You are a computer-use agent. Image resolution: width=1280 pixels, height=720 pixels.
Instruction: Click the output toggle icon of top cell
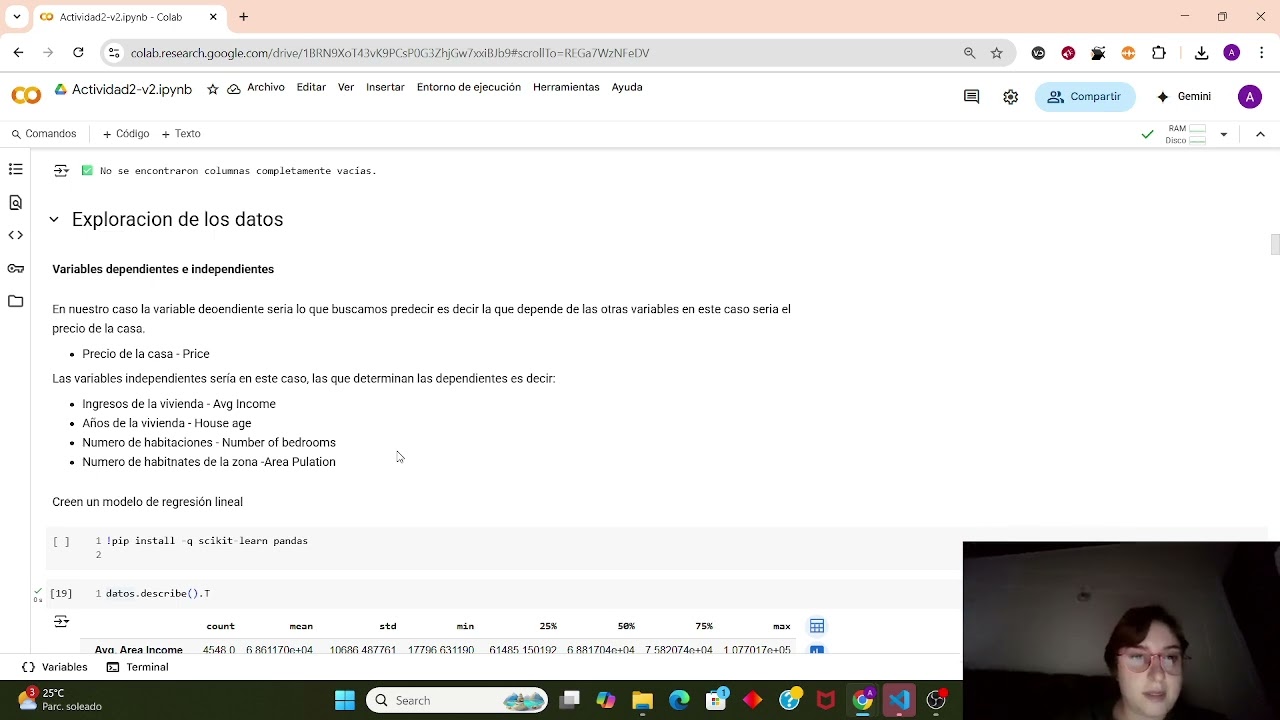pyautogui.click(x=61, y=171)
